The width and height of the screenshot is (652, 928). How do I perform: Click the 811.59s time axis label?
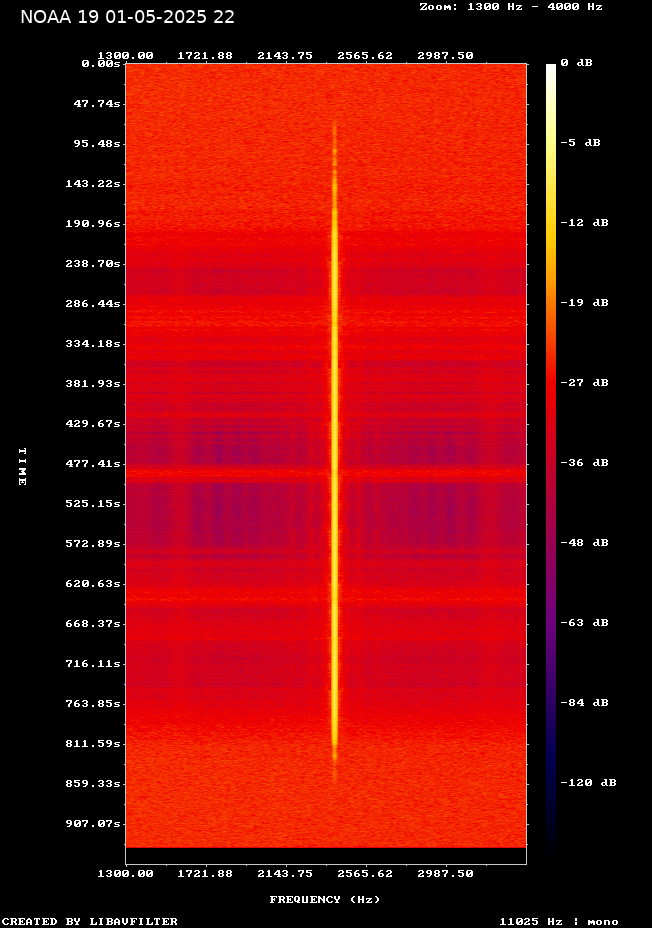click(93, 743)
